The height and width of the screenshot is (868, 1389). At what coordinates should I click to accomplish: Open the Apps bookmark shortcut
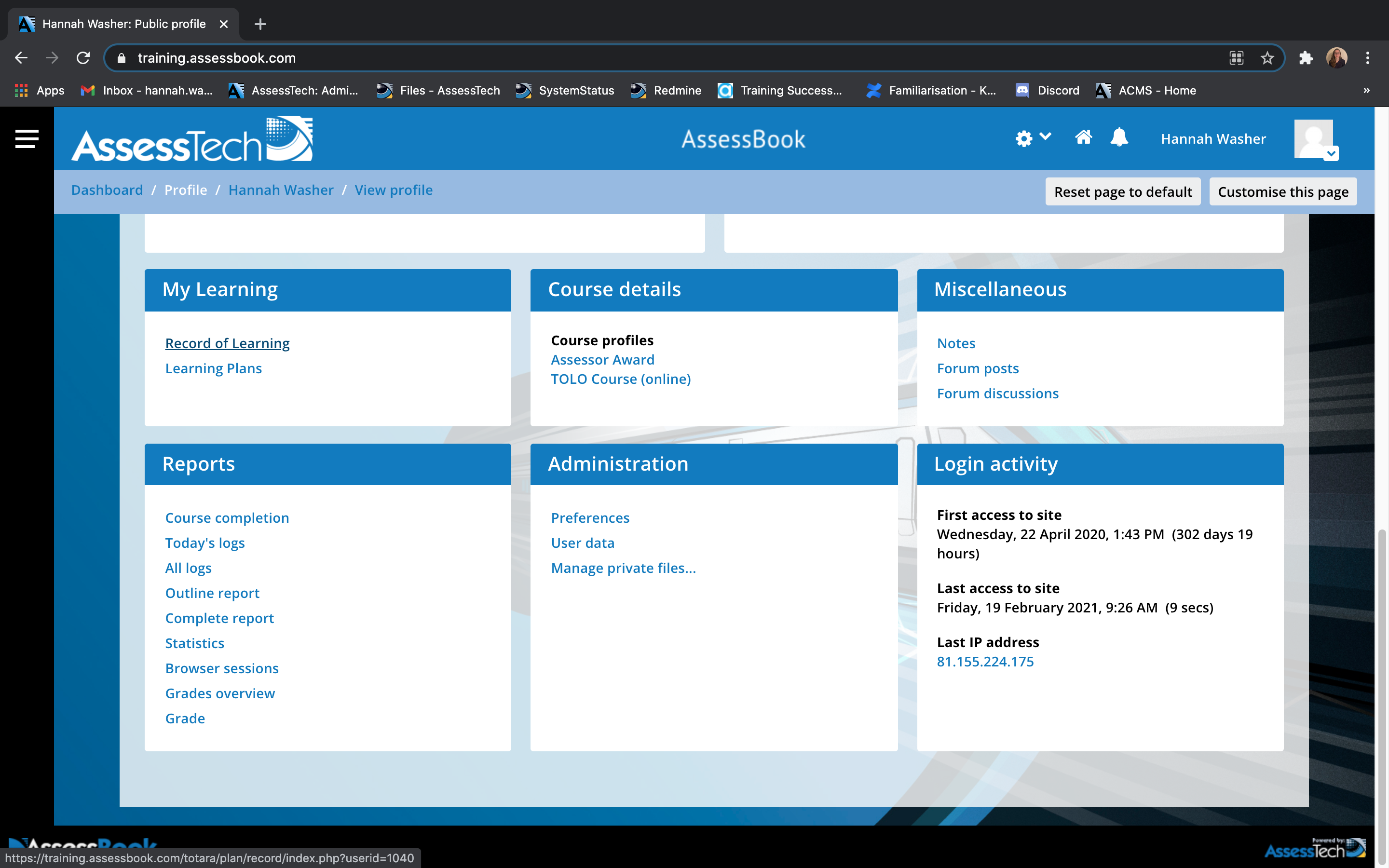(x=39, y=91)
